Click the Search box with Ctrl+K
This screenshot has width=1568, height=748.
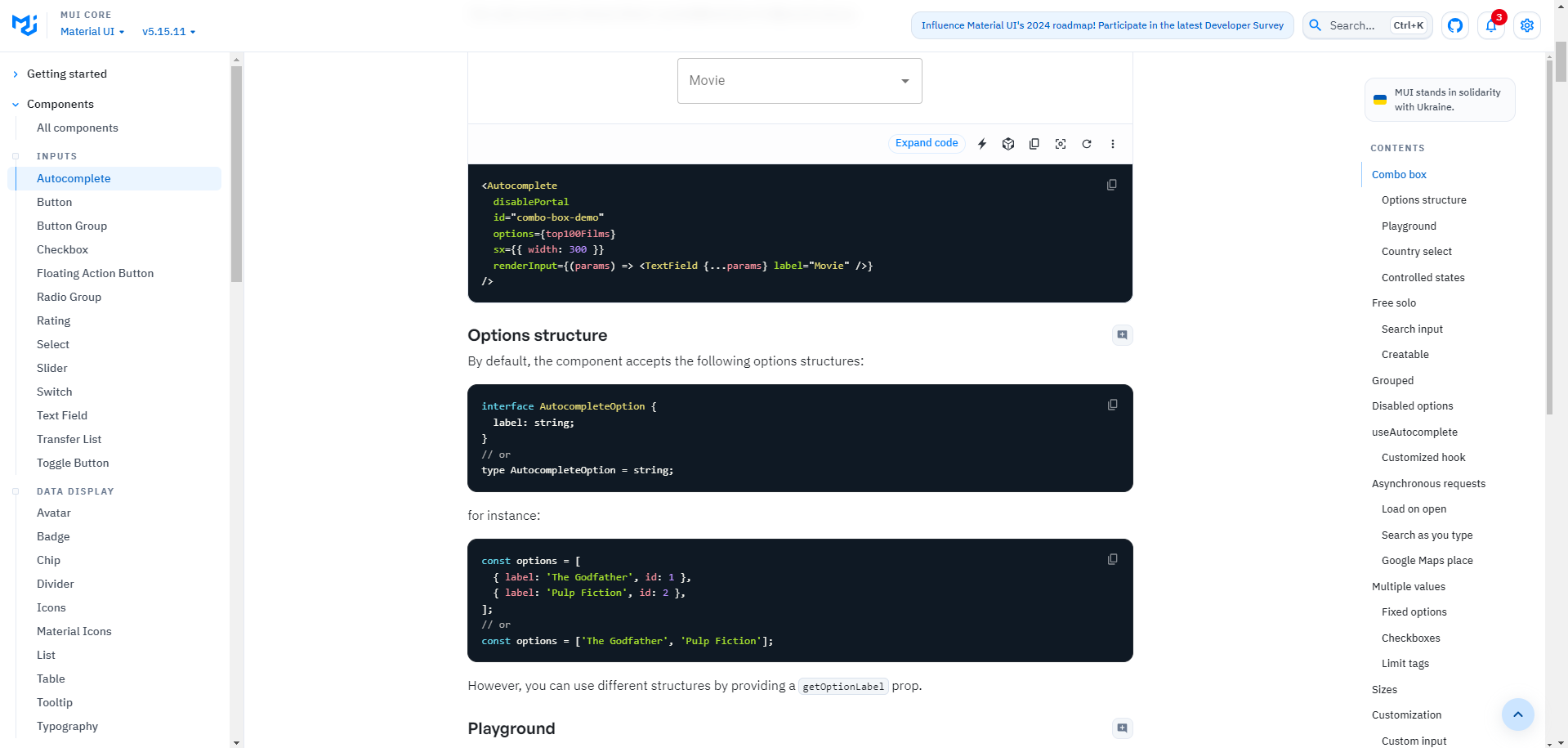(1367, 25)
